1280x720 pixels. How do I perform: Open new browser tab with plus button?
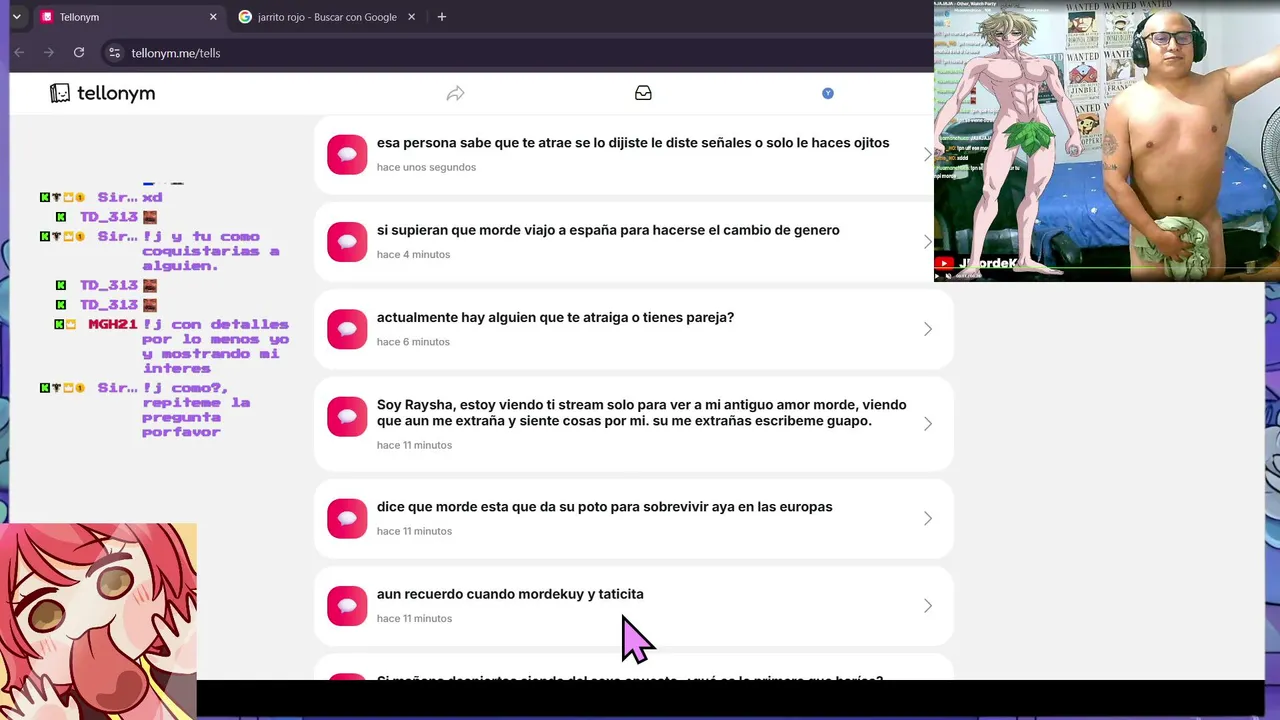442,17
